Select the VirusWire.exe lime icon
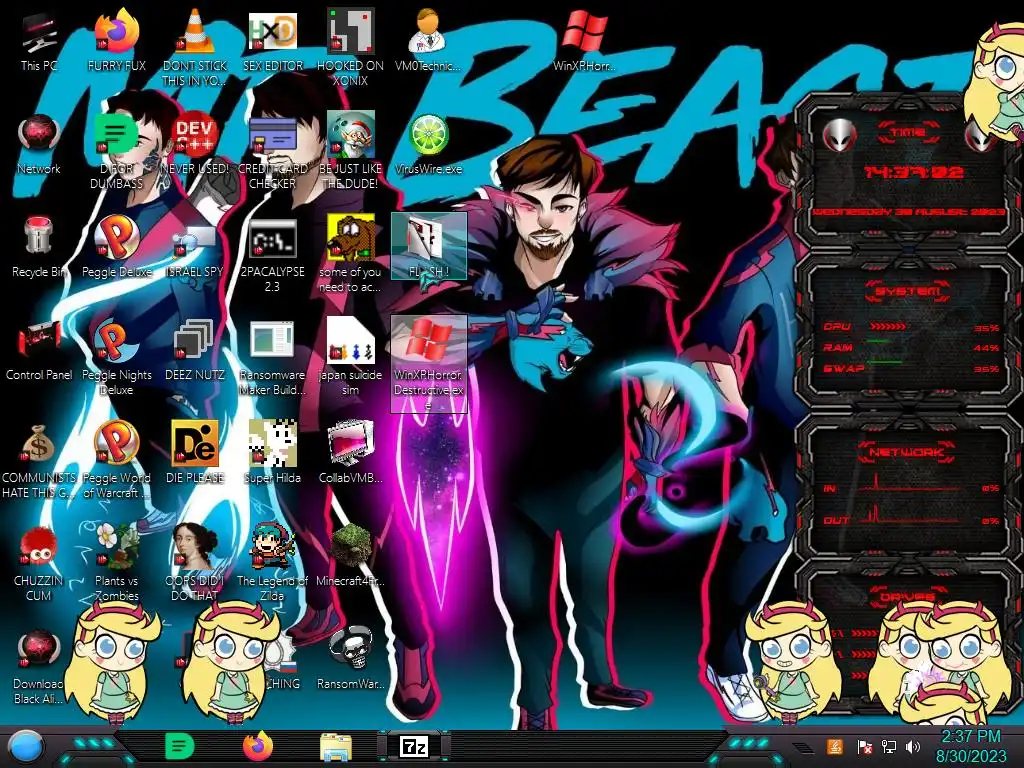The width and height of the screenshot is (1024, 768). pos(428,145)
